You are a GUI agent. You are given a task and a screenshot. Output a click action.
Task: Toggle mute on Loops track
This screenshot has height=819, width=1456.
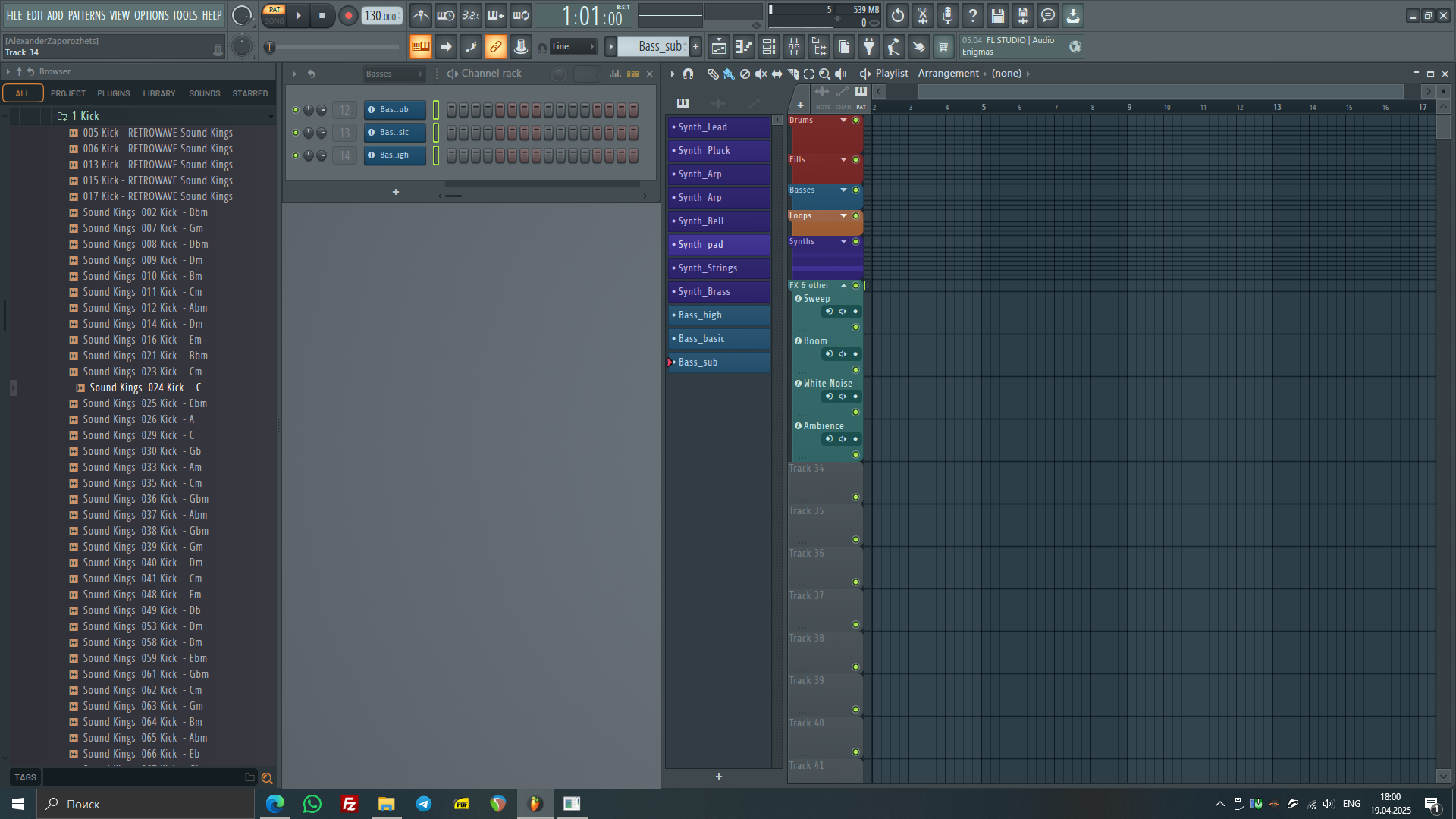pyautogui.click(x=855, y=215)
